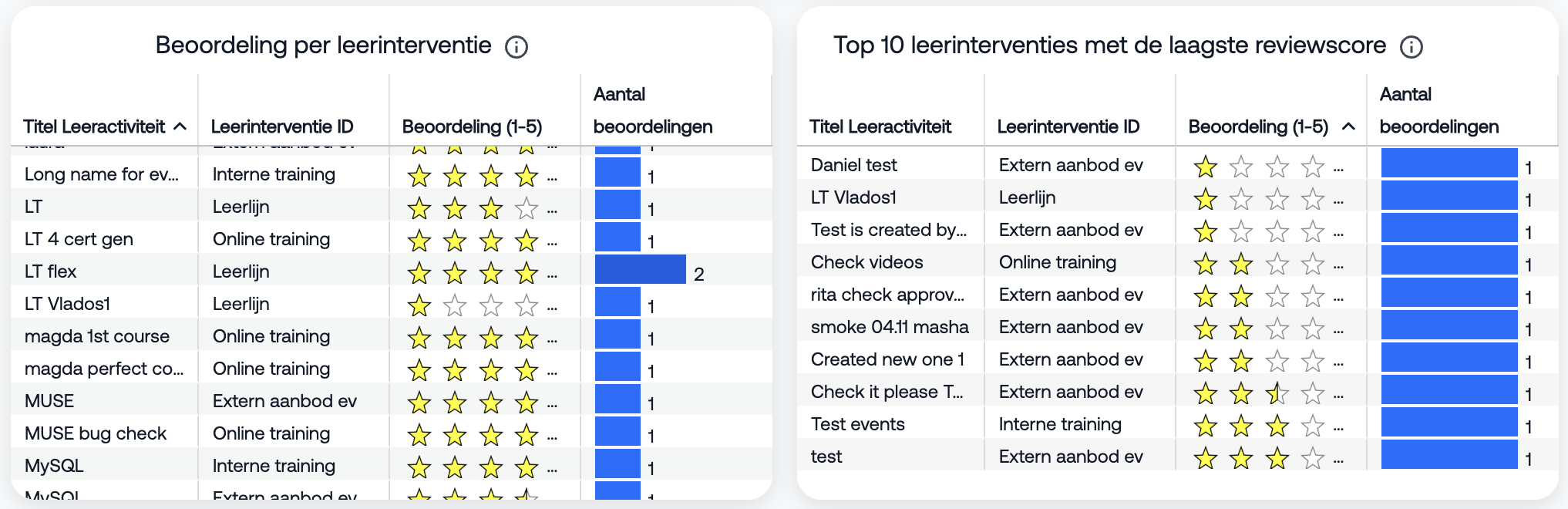Click star rating in LT Vlados1 left table row
Viewport: 1568px width, 509px height.
pyautogui.click(x=472, y=305)
